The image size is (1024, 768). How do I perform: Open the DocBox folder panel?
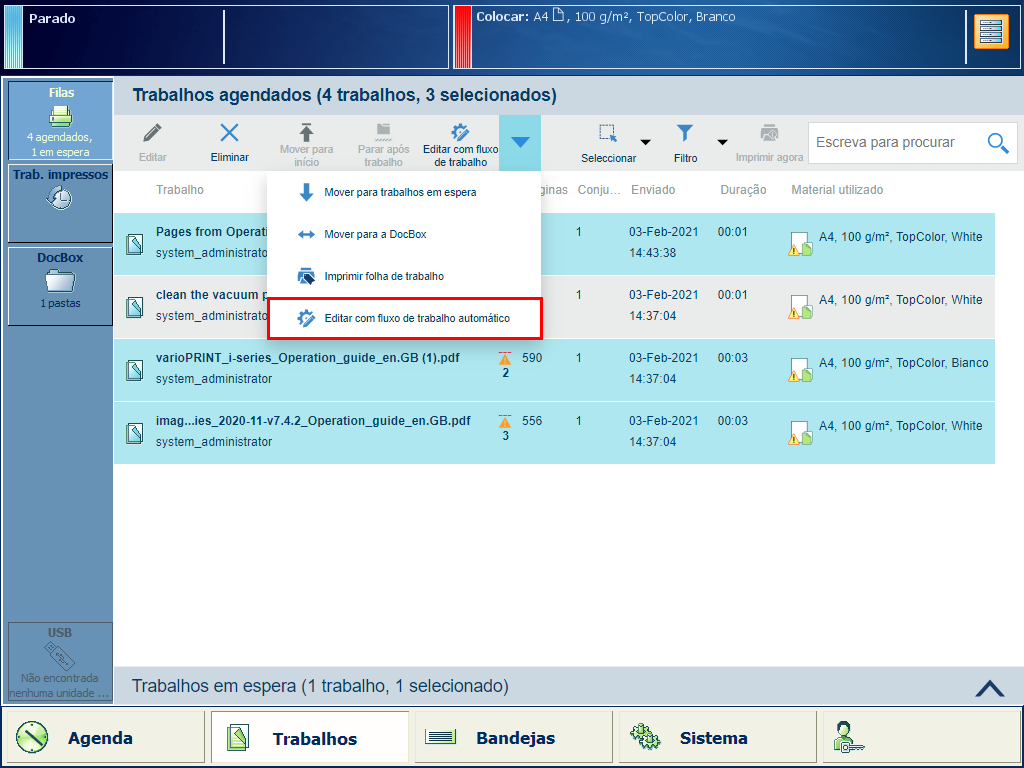tap(61, 285)
